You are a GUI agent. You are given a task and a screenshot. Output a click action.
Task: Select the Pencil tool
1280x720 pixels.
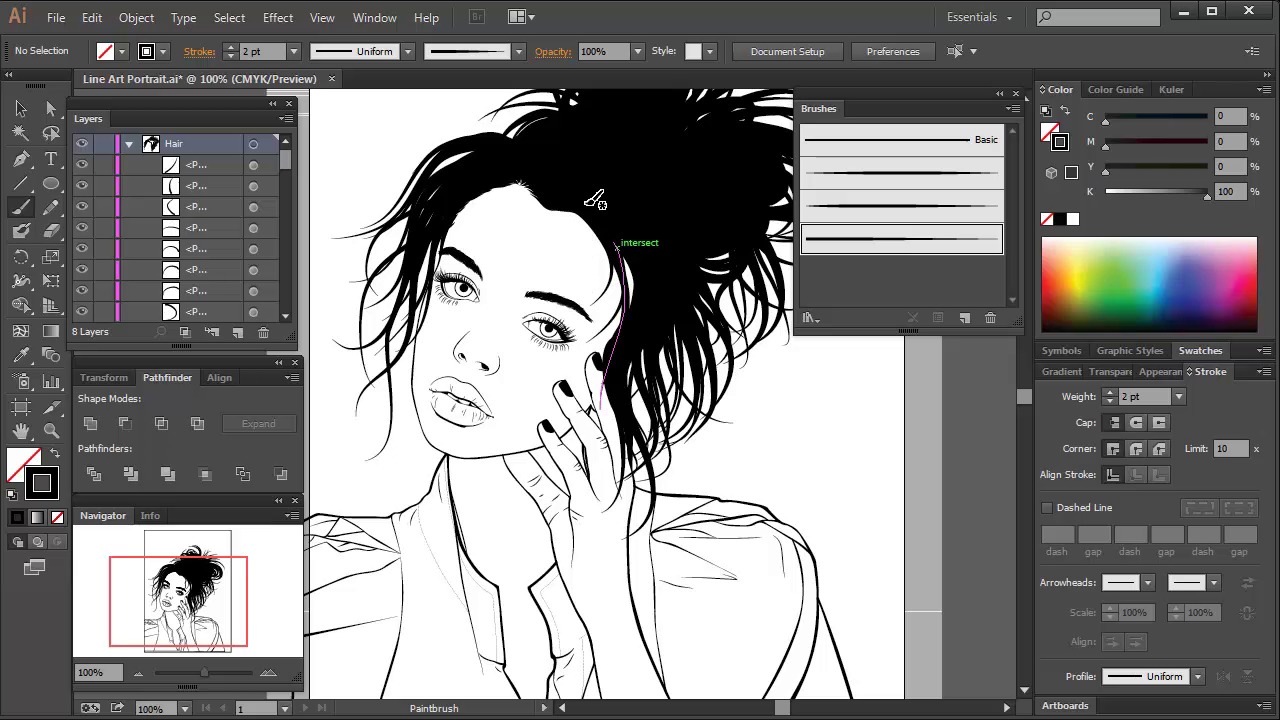click(x=51, y=207)
